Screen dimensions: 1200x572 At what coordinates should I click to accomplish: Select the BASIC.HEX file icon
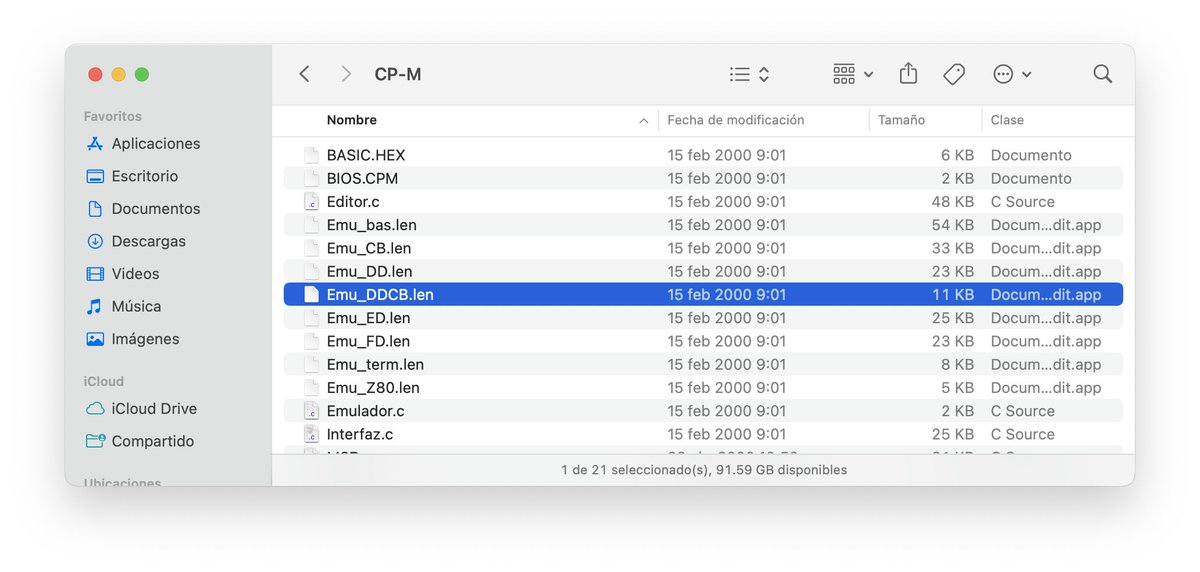(x=311, y=155)
